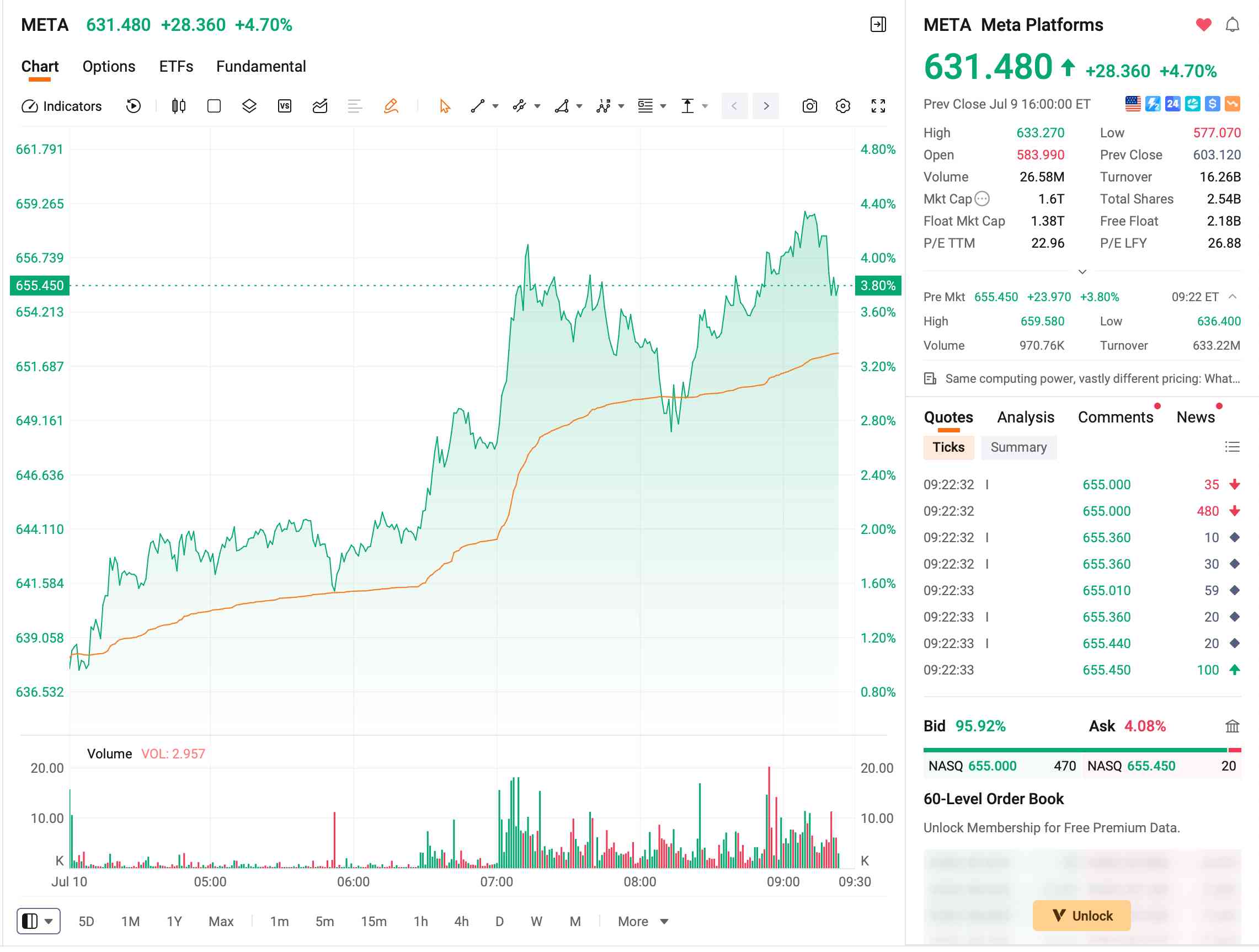
Task: Select the trend line drawing tool
Action: [x=478, y=106]
